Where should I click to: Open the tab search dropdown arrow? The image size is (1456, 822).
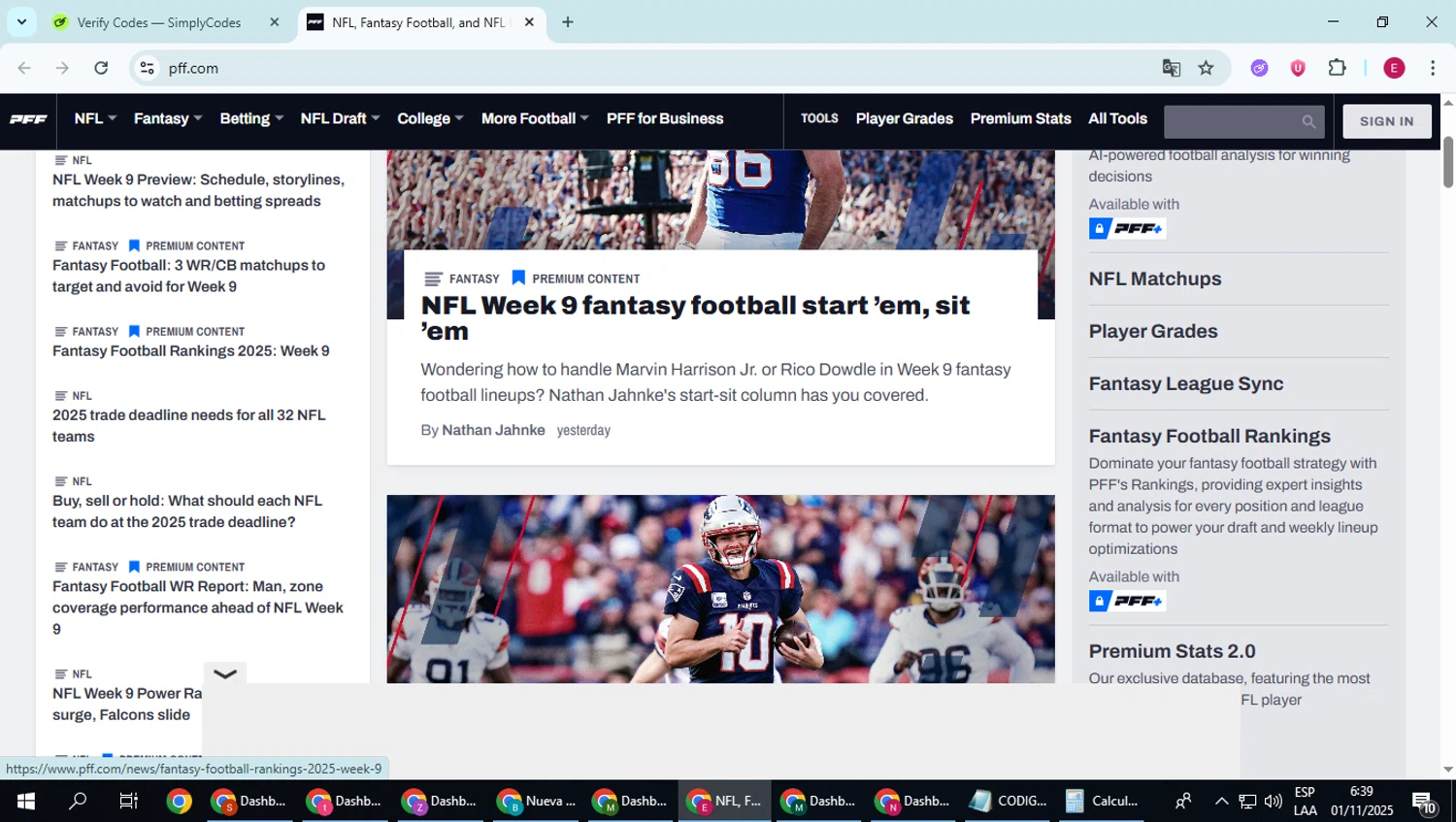21,22
